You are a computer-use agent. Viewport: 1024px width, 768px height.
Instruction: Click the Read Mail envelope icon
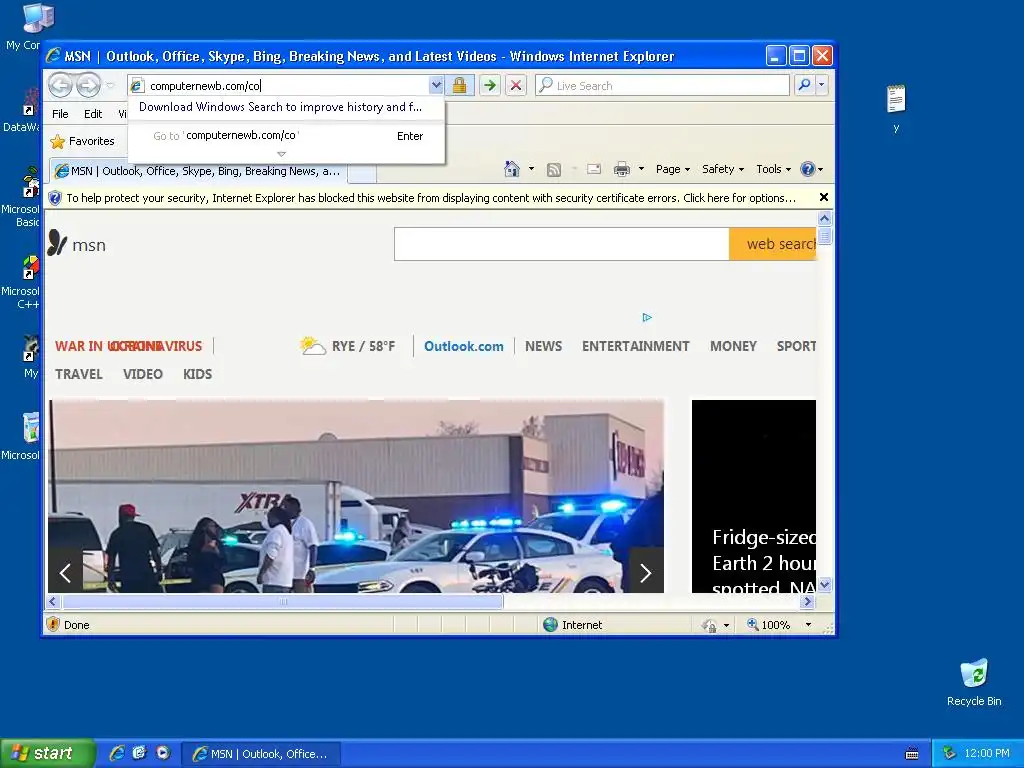(594, 169)
